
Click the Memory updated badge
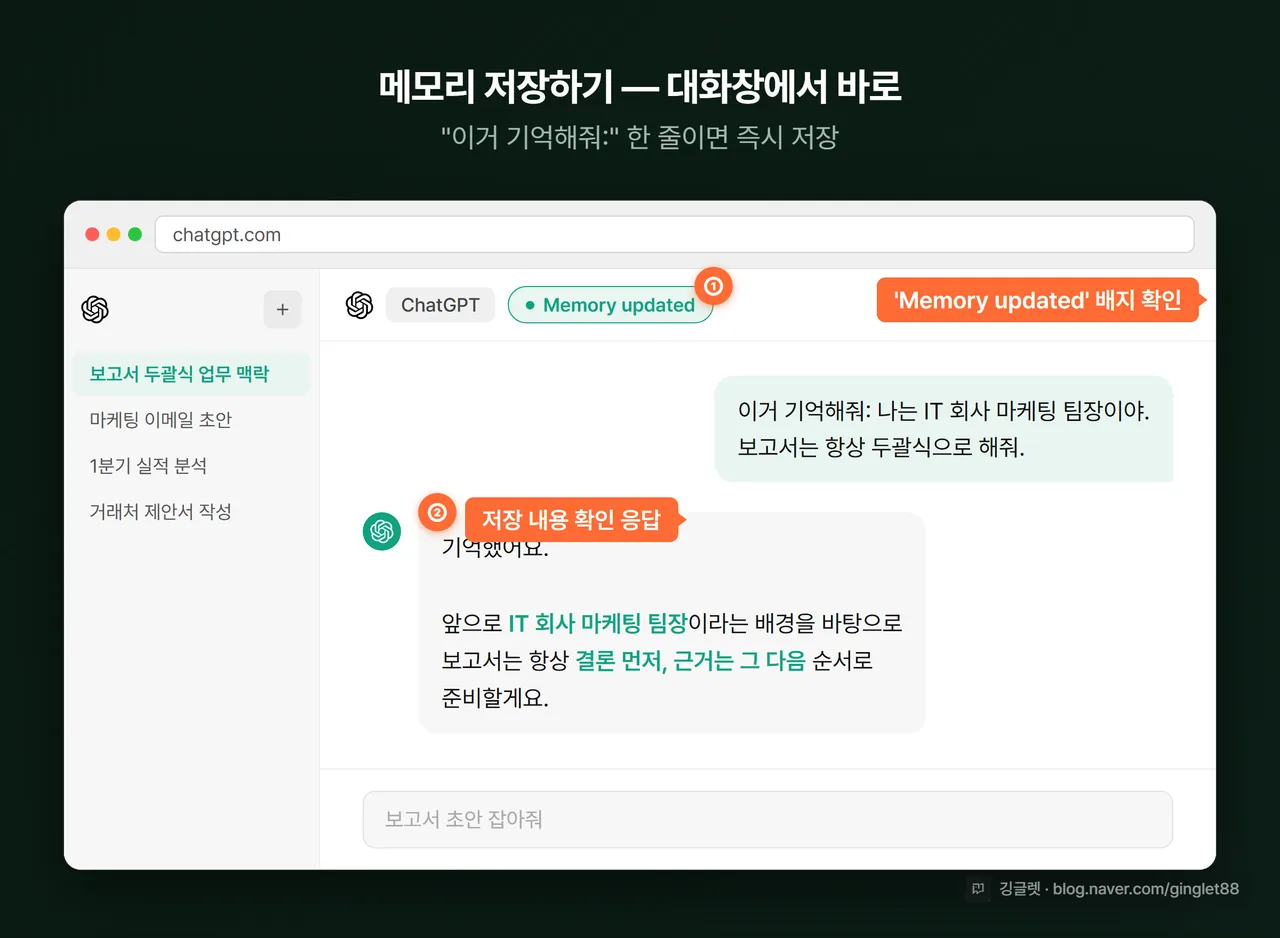tap(610, 305)
